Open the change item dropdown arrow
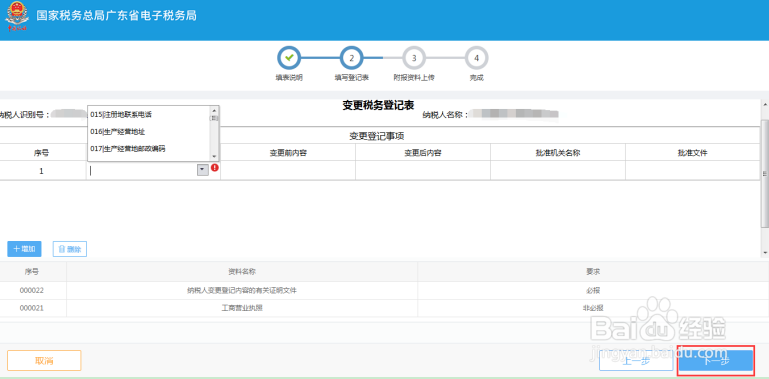The width and height of the screenshot is (769, 379). pos(203,170)
